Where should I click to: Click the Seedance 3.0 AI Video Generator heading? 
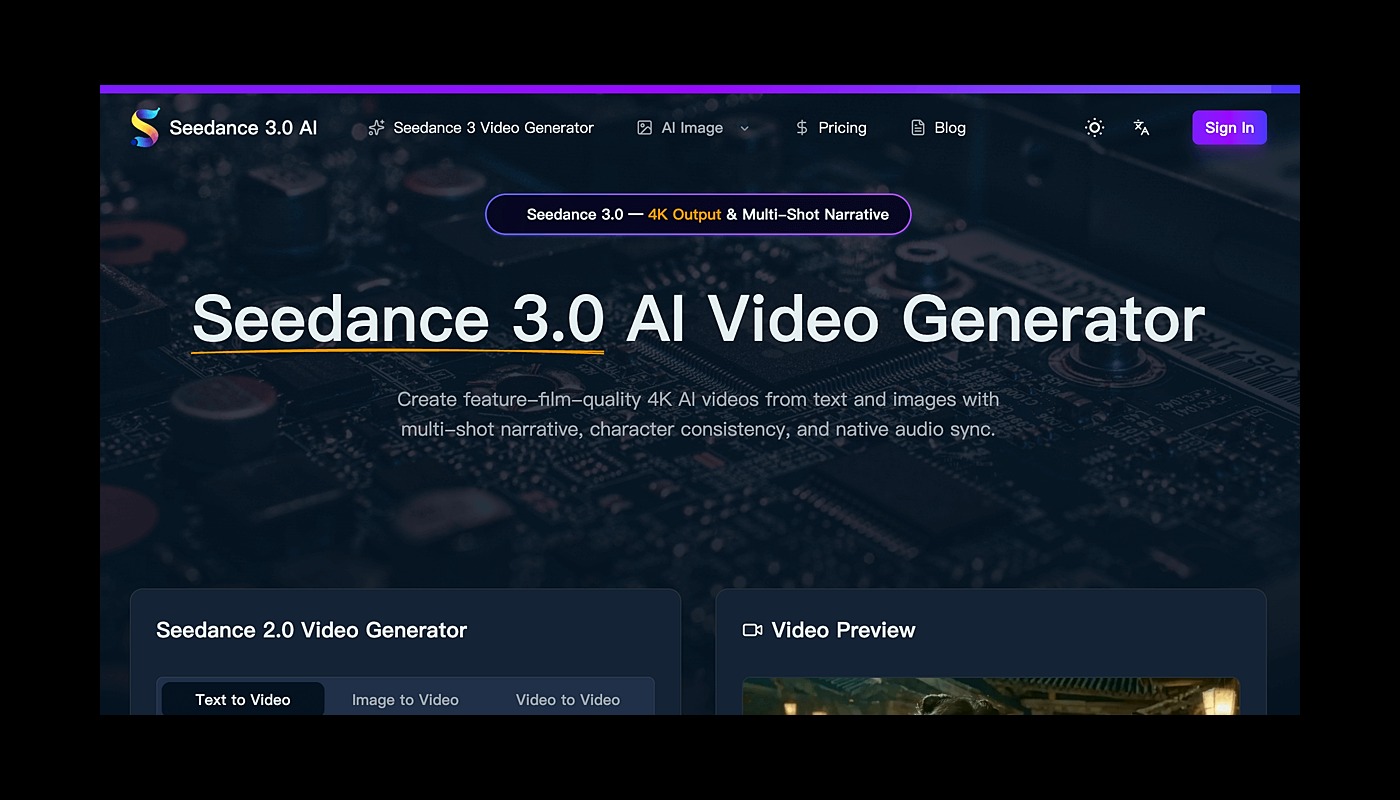point(698,320)
